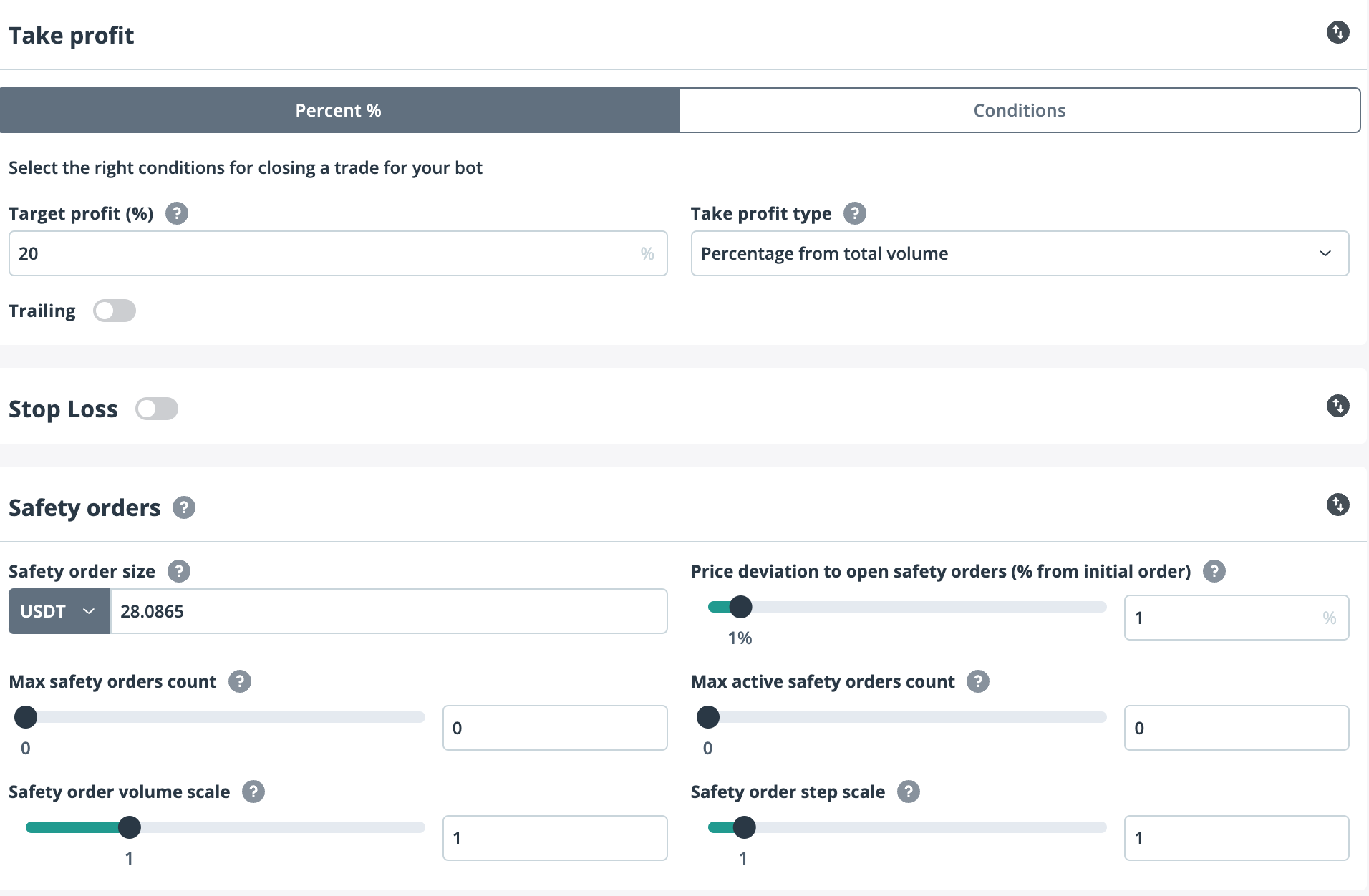Open help for Max safety orders count
The width and height of the screenshot is (1369, 896).
pyautogui.click(x=240, y=681)
